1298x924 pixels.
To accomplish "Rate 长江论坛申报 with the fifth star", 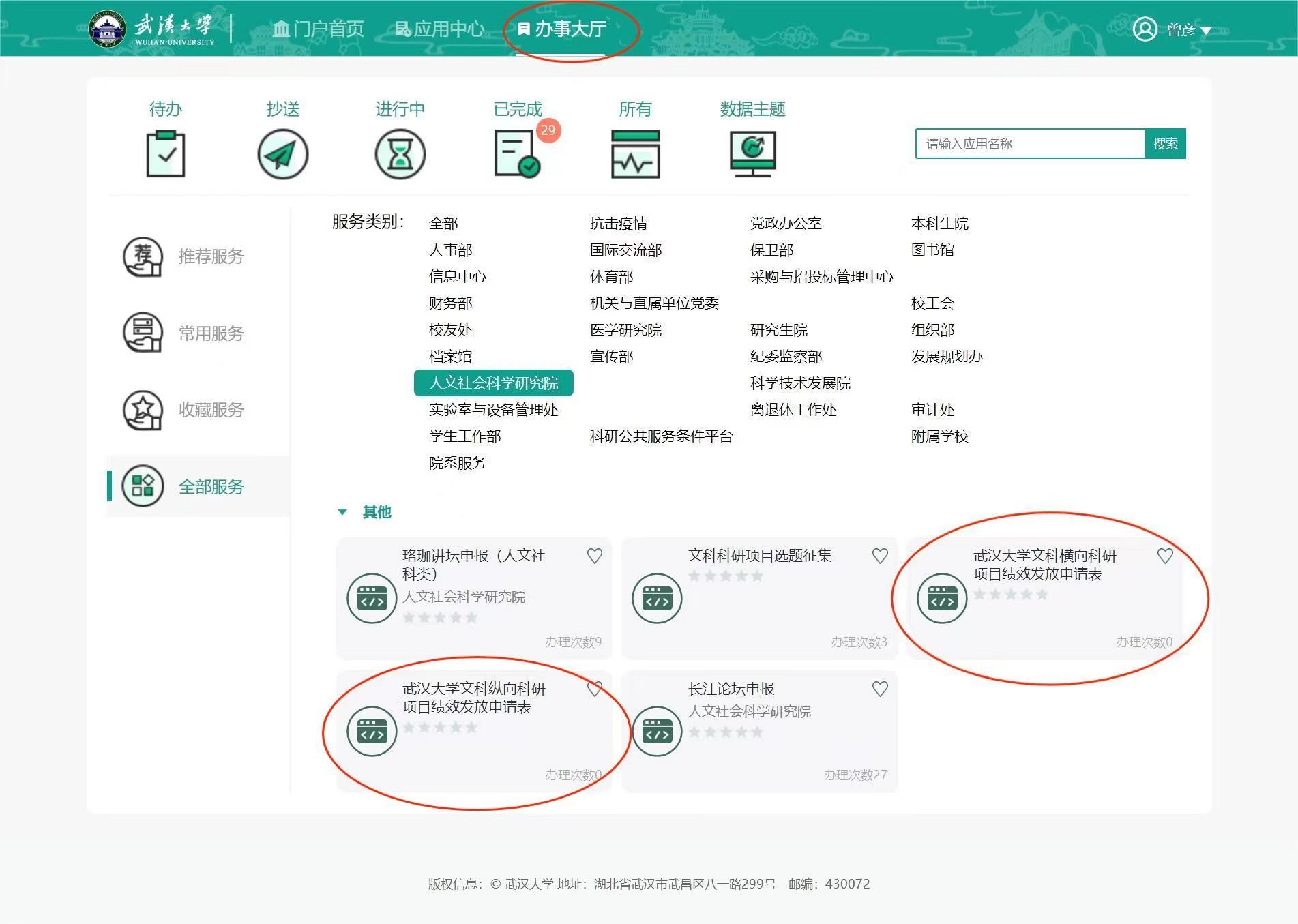I will pos(756,732).
